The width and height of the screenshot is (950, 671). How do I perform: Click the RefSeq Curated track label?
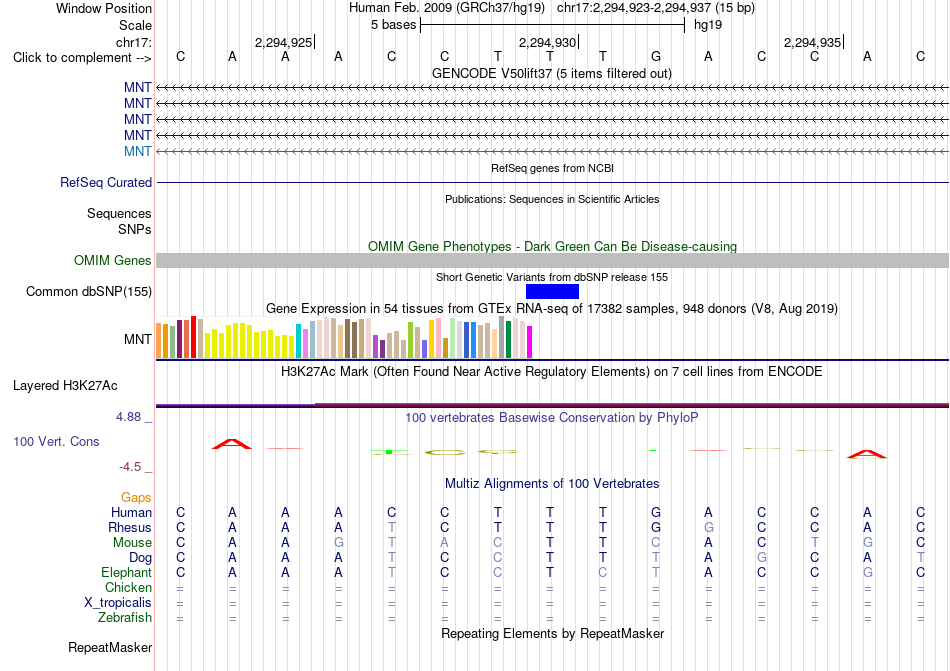pos(105,182)
